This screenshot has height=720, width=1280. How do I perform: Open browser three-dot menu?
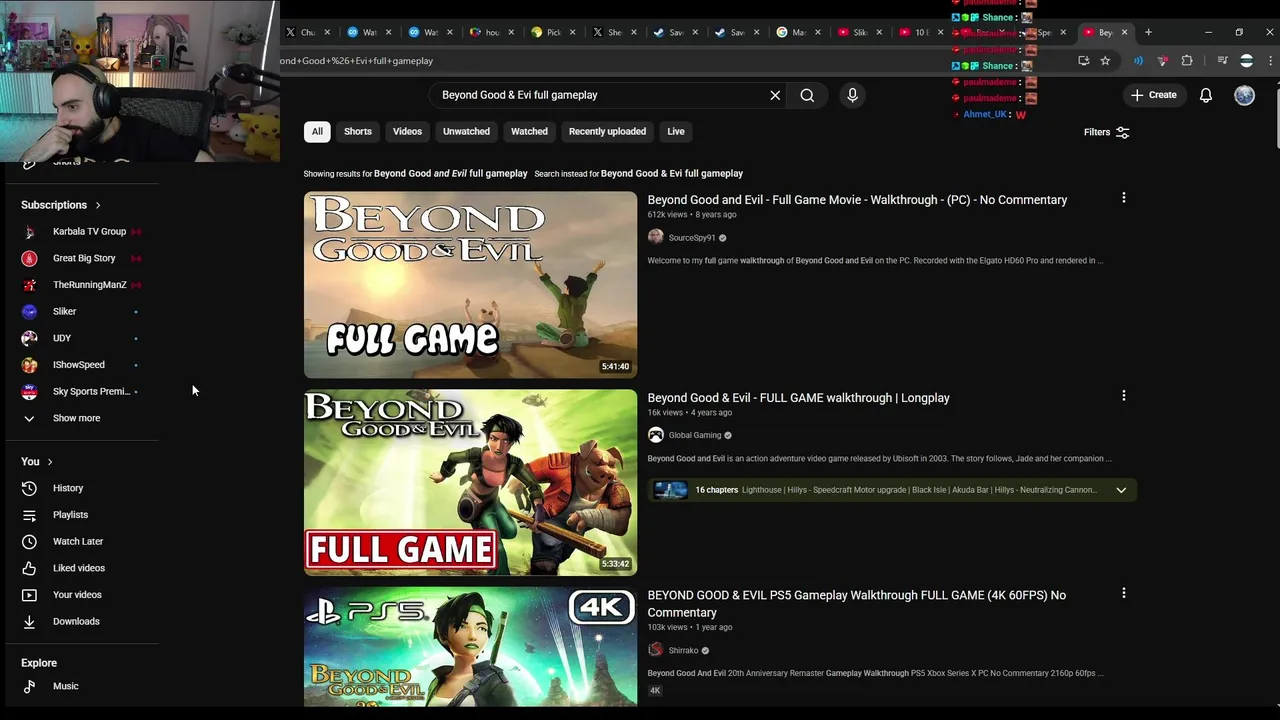click(x=1270, y=61)
